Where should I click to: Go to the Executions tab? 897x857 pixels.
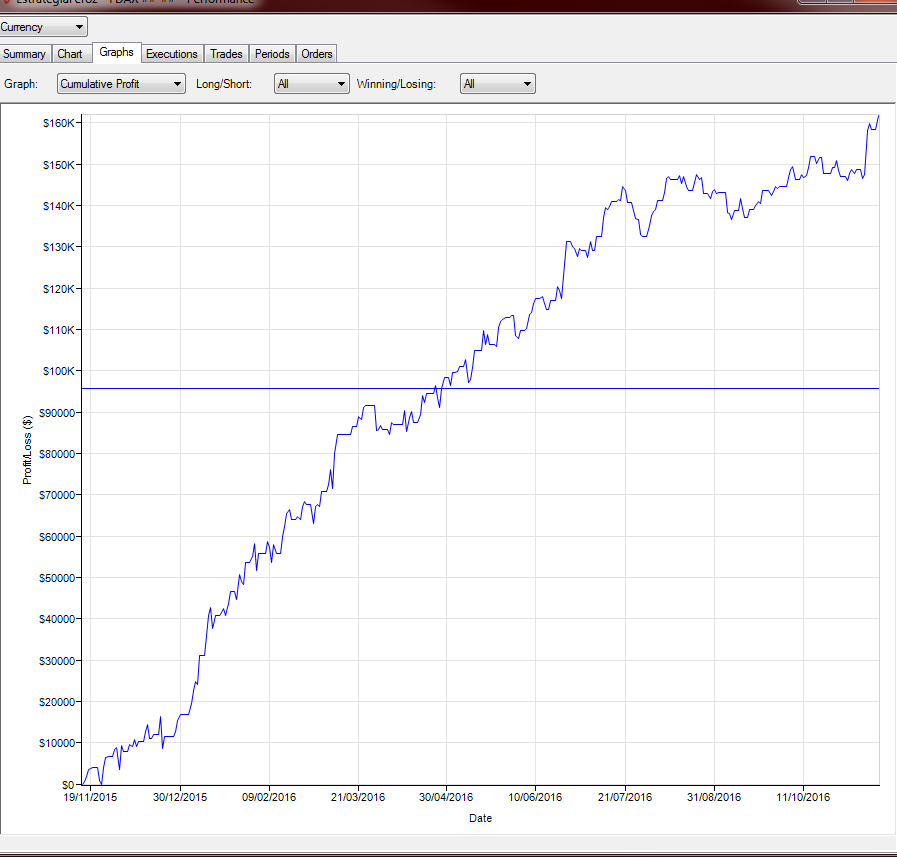tap(172, 54)
